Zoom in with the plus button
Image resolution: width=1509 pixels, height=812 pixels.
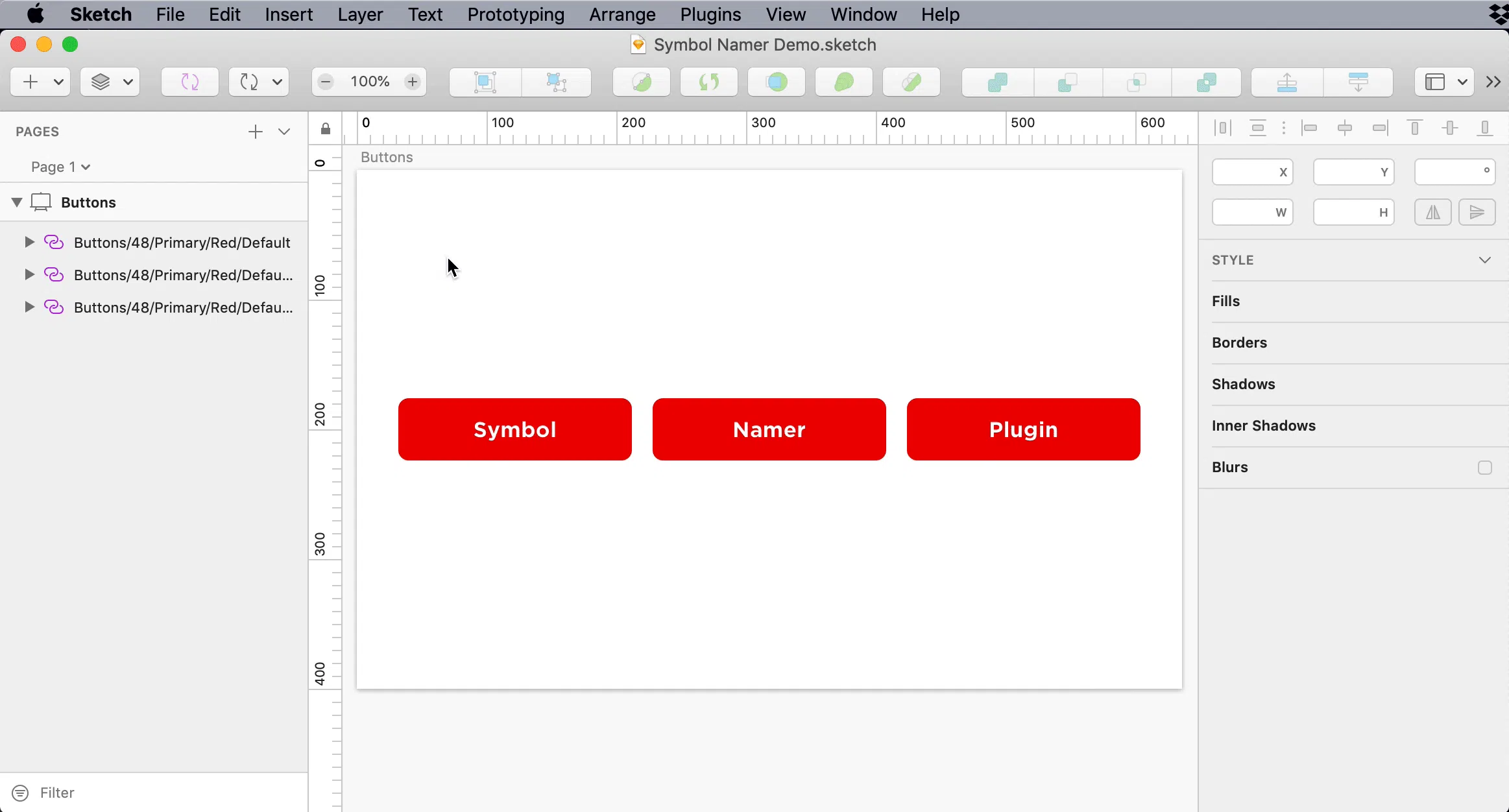[x=413, y=82]
